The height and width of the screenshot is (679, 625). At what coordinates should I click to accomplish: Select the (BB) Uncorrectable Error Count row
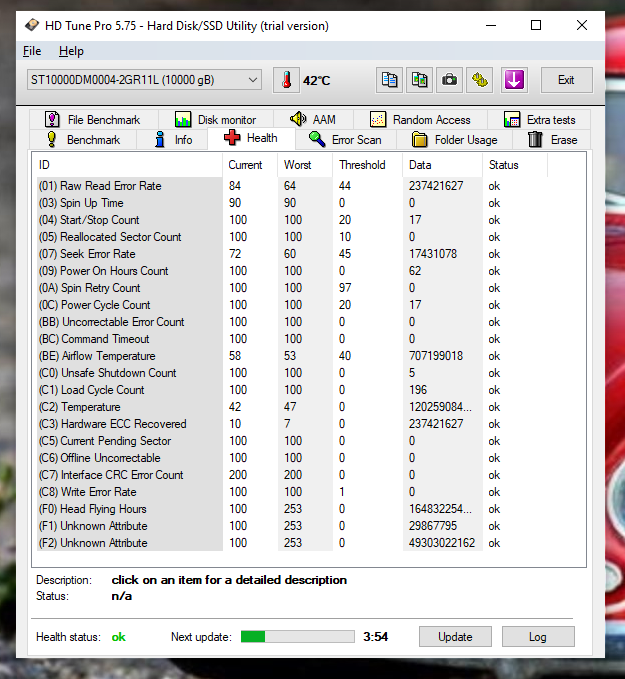pyautogui.click(x=291, y=322)
